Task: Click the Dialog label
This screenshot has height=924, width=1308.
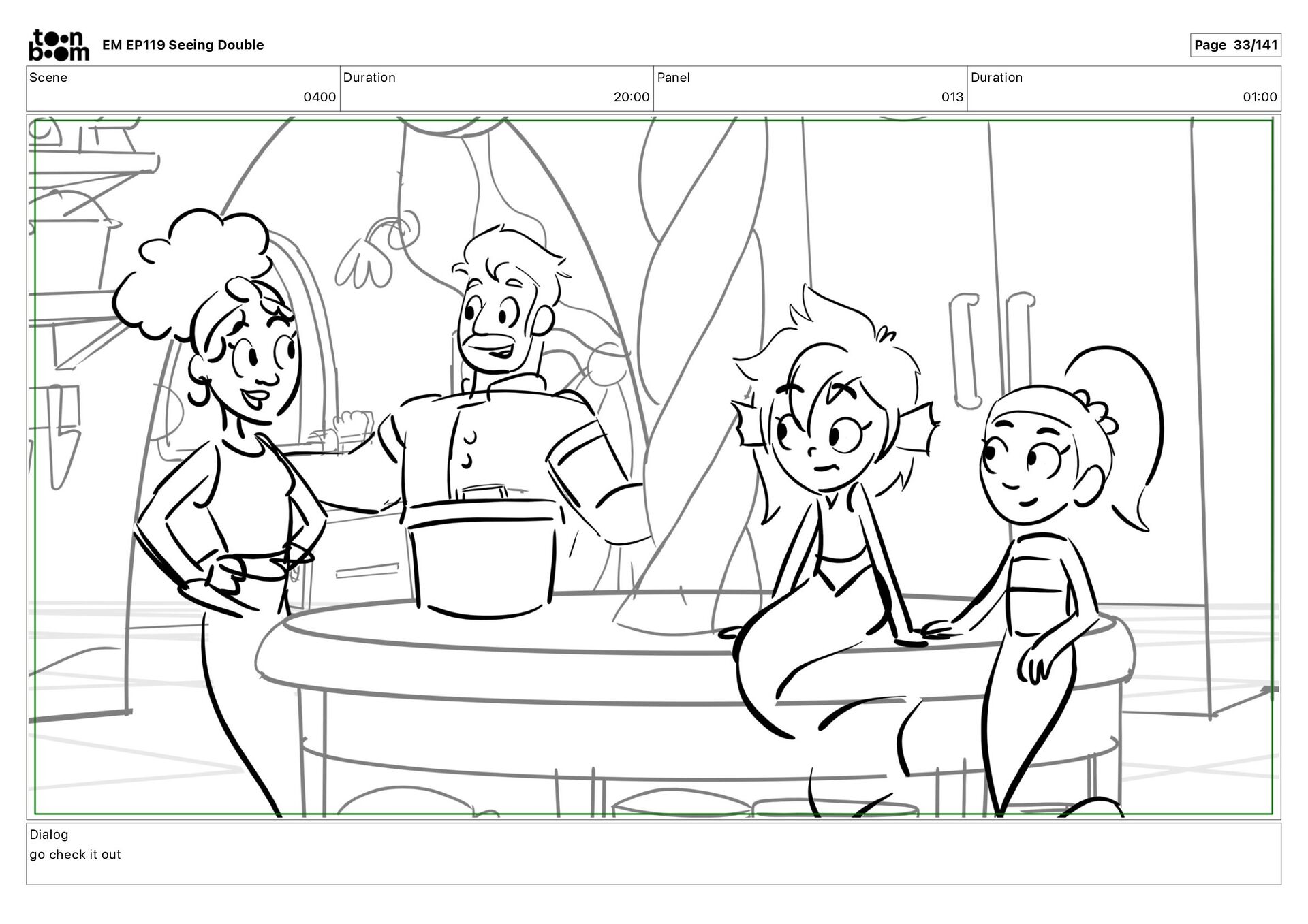Action: 49,835
